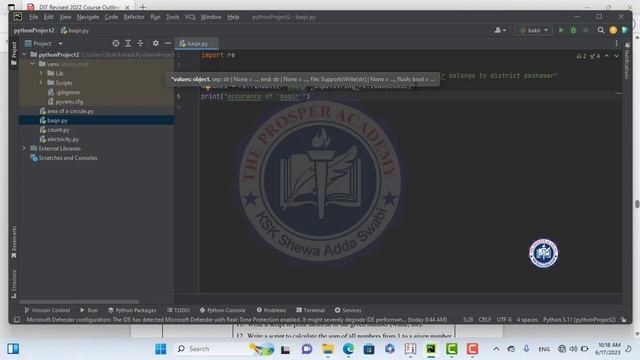Collapse the pythonProject2 root folder

pos(24,54)
